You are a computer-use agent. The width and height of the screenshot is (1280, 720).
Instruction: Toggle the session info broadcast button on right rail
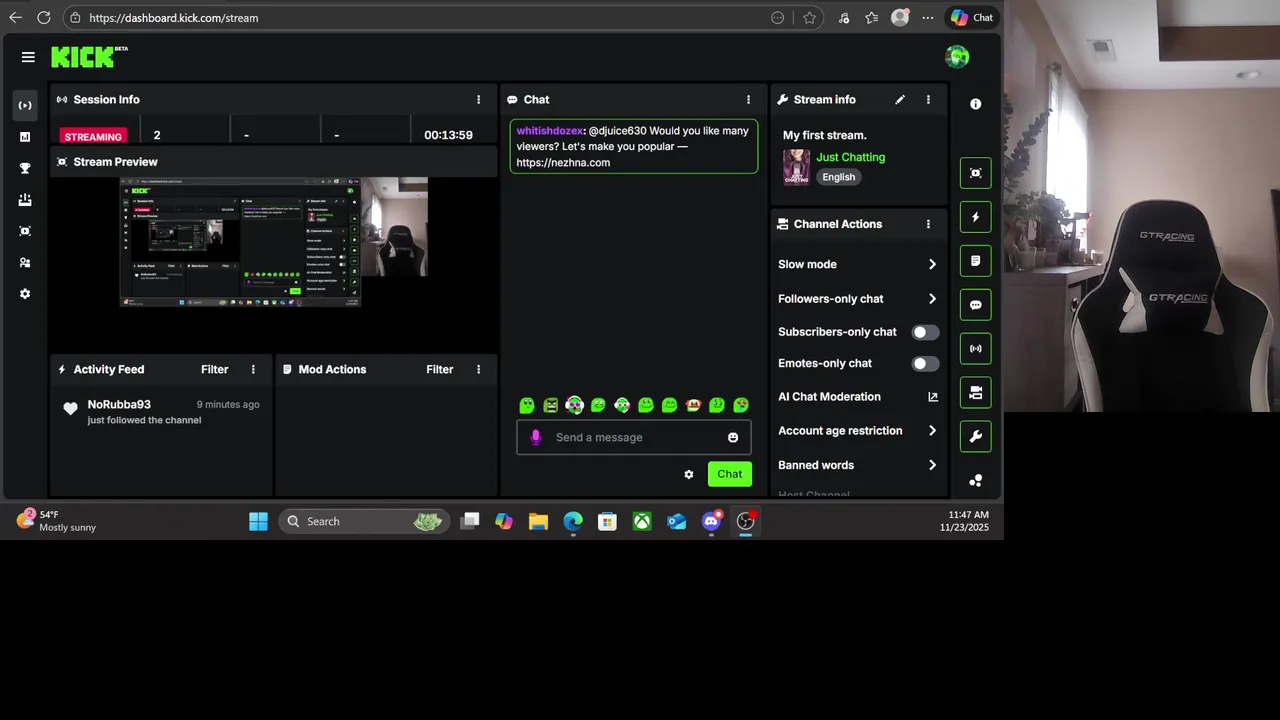tap(976, 349)
